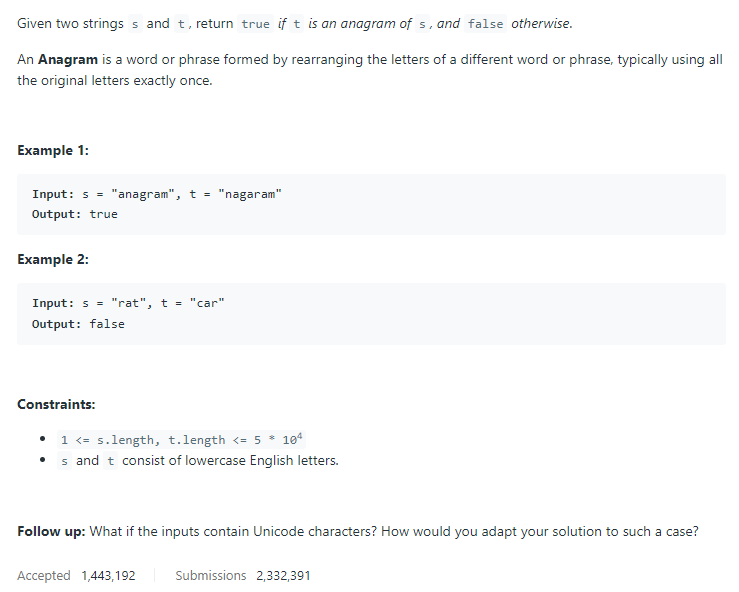
Task: Click the Example 2 heading
Action: click(53, 259)
